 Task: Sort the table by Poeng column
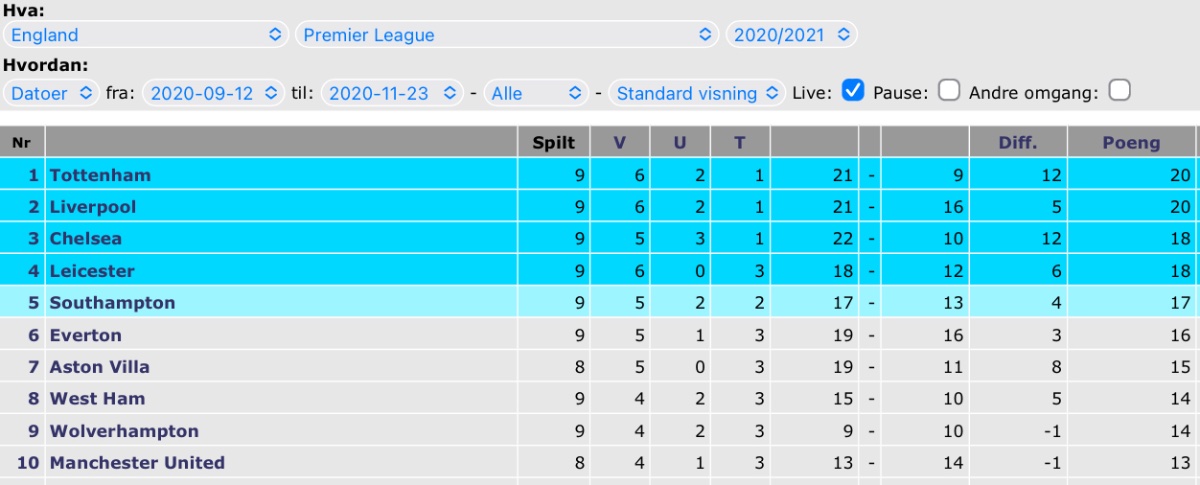pyautogui.click(x=1131, y=142)
